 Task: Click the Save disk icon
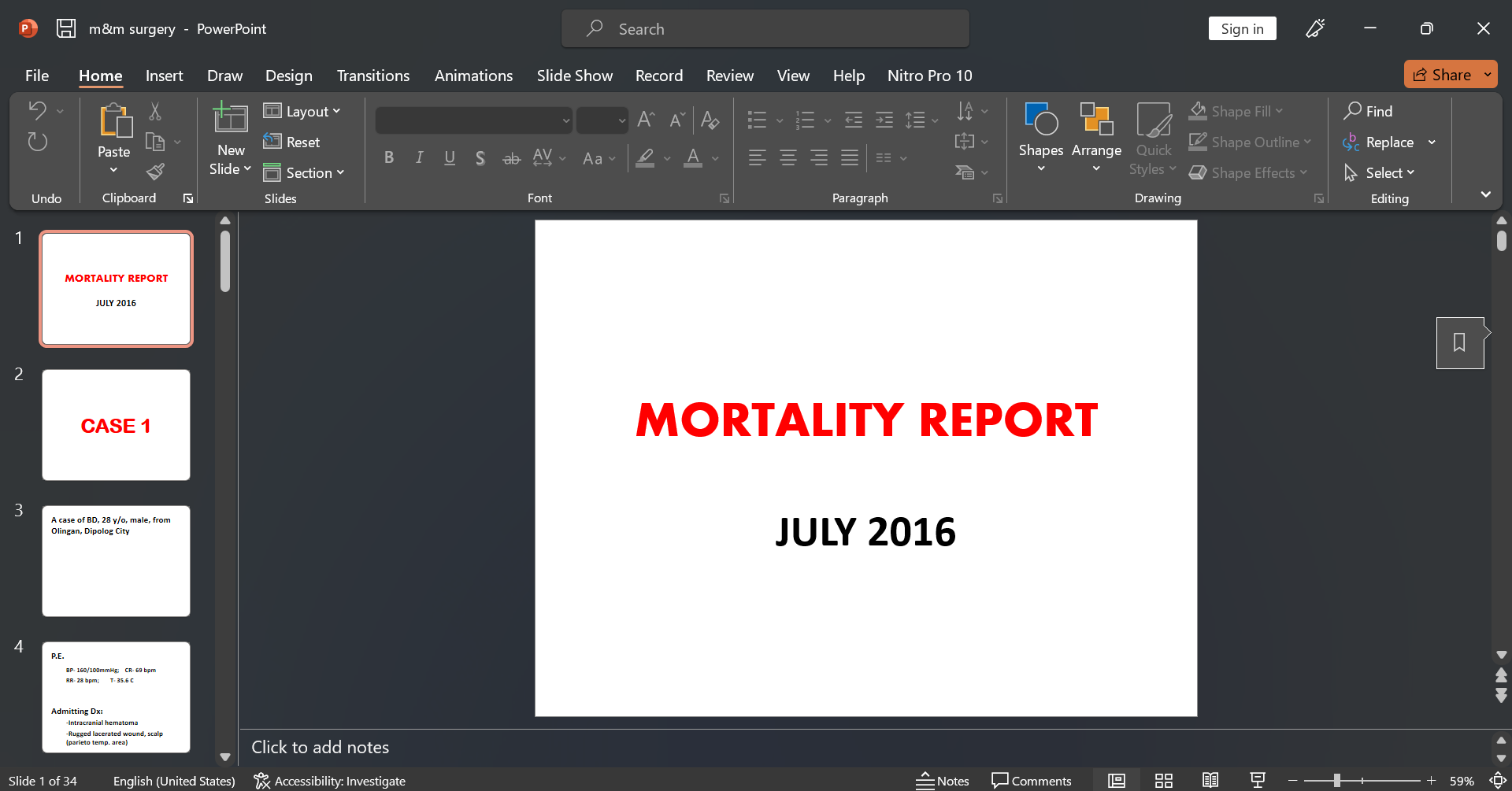coord(66,28)
